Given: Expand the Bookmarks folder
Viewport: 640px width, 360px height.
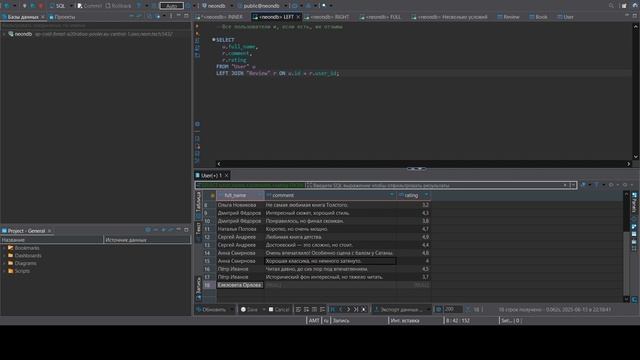Looking at the screenshot, I should [4, 248].
